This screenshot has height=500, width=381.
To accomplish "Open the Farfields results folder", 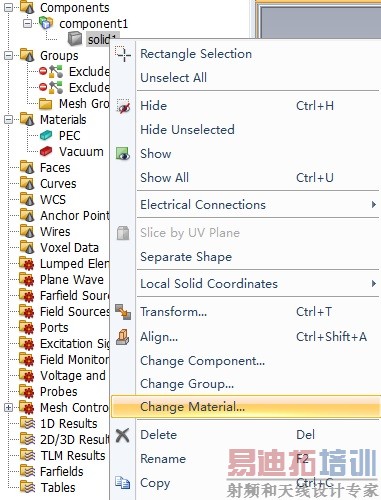I will coord(62,472).
